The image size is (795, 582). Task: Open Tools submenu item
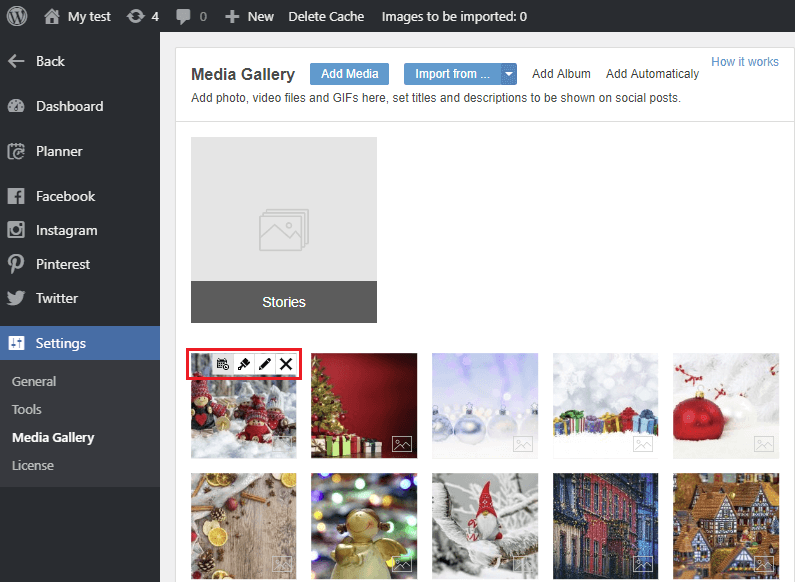(27, 409)
